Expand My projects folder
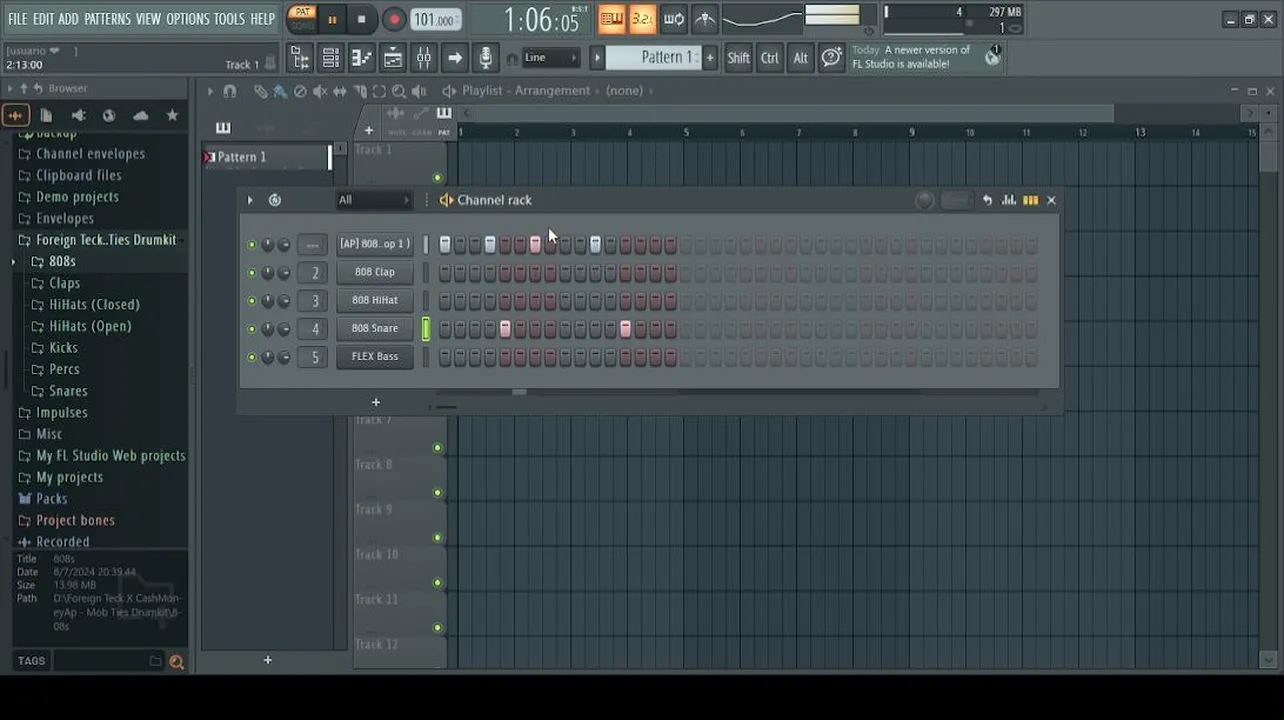The width and height of the screenshot is (1284, 720). pyautogui.click(x=70, y=478)
